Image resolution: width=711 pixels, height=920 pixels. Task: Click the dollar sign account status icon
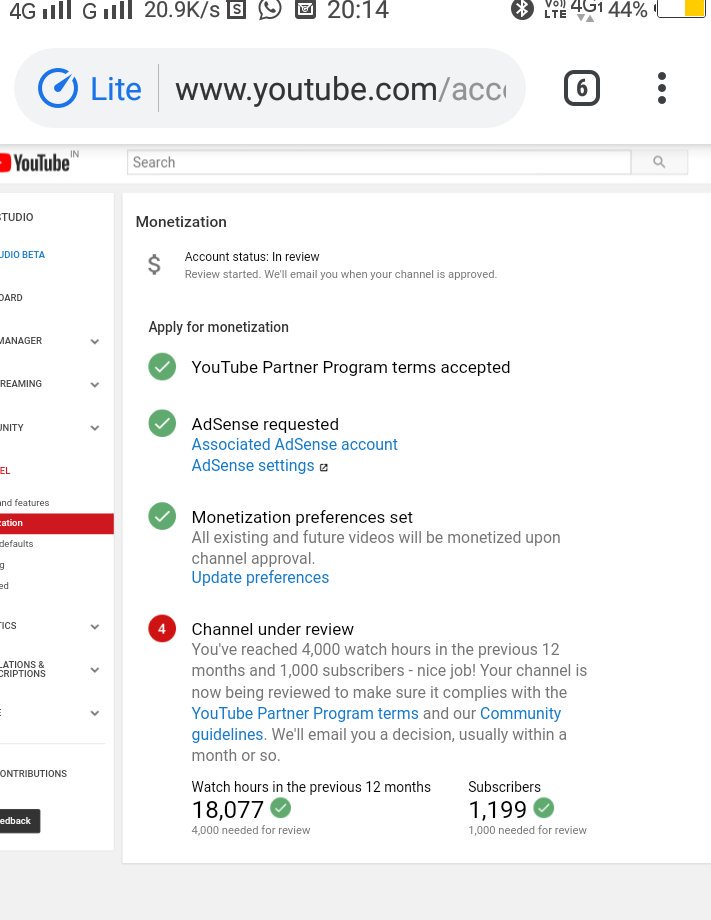pyautogui.click(x=154, y=265)
